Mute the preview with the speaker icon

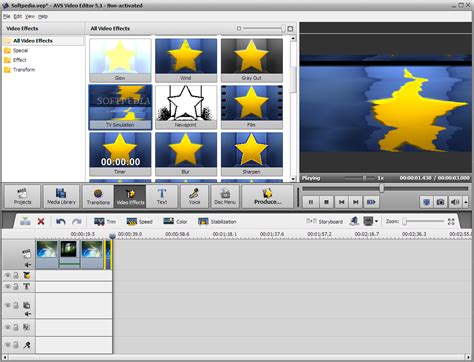pos(455,202)
